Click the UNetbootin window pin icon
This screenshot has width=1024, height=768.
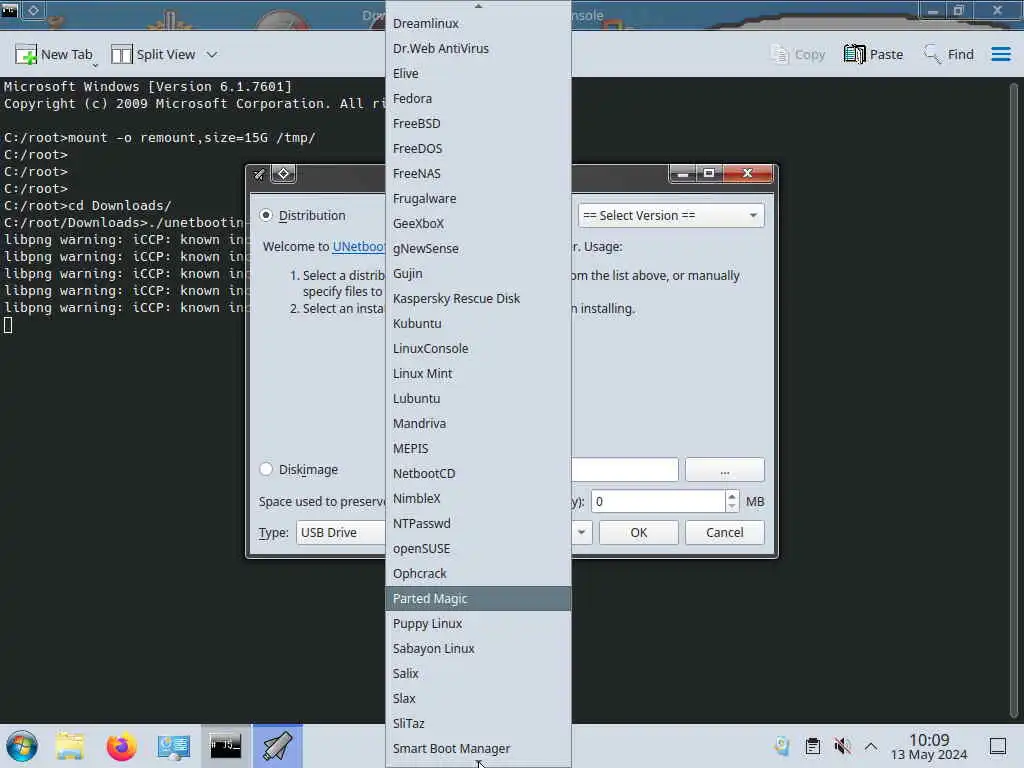[259, 174]
